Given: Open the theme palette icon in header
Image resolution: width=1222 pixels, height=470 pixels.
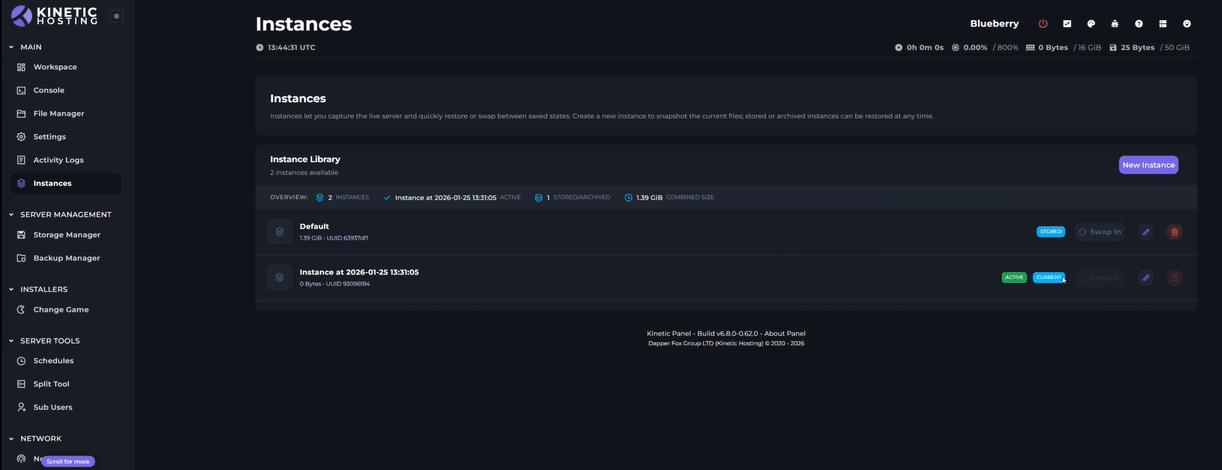Looking at the screenshot, I should (1091, 24).
